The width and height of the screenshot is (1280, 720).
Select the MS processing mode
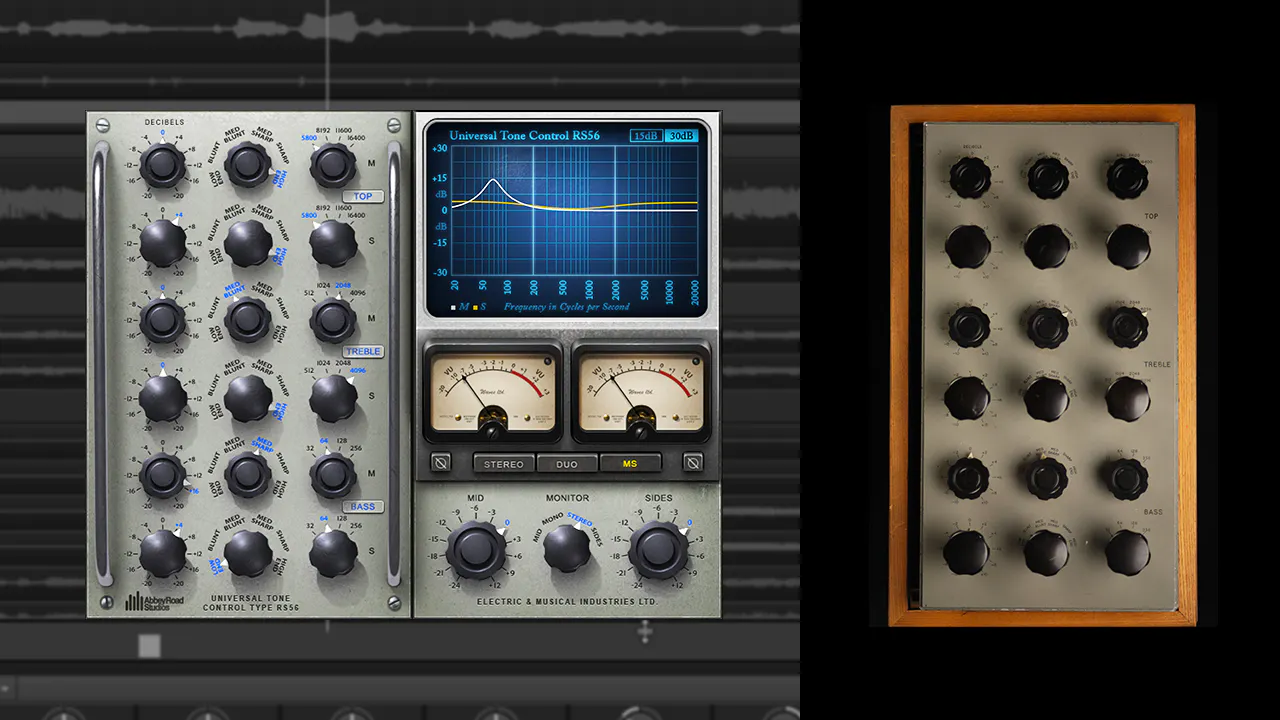pos(630,464)
